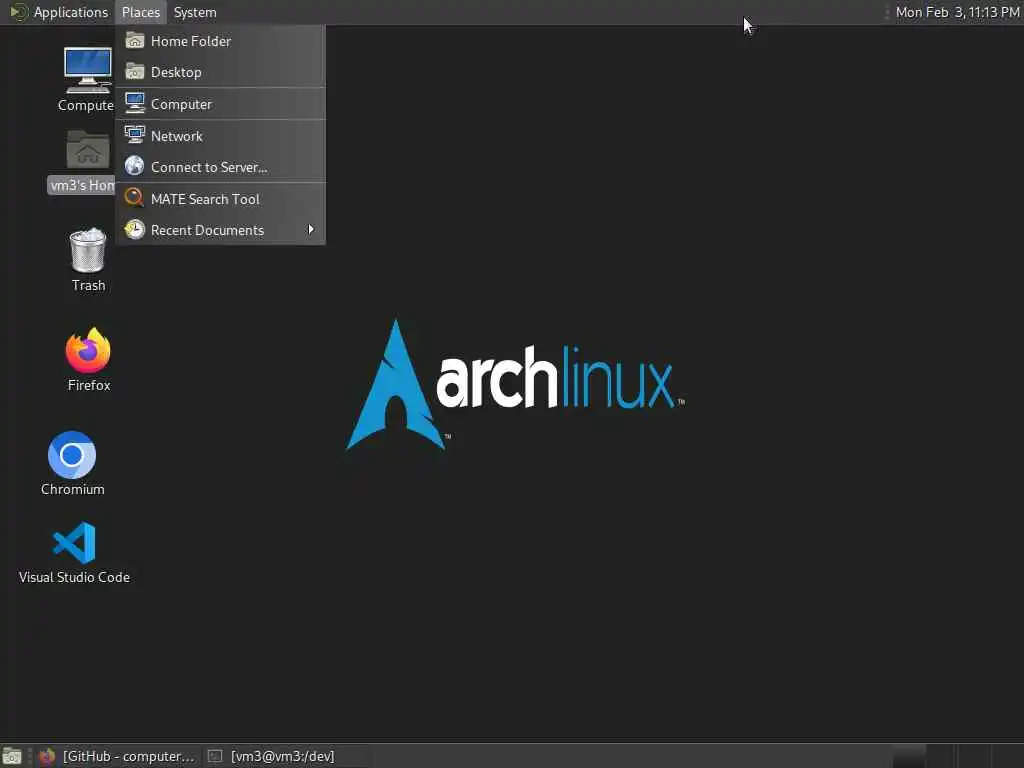Click the MATE logo icon beside Applications
The height and width of the screenshot is (768, 1024).
click(x=18, y=12)
